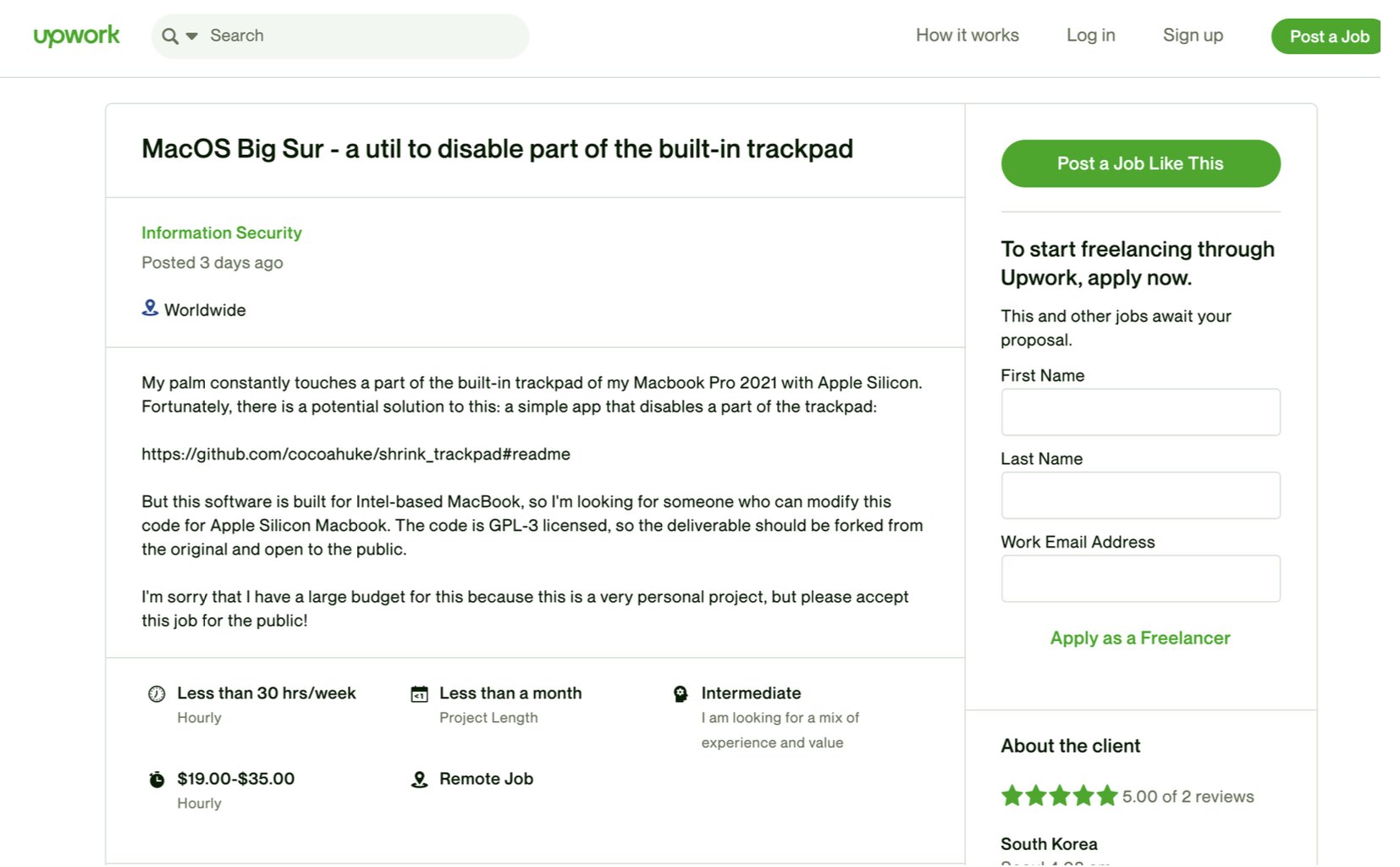Click the Post a Job button
Screen dimensions: 1400x867
[x=1326, y=36]
